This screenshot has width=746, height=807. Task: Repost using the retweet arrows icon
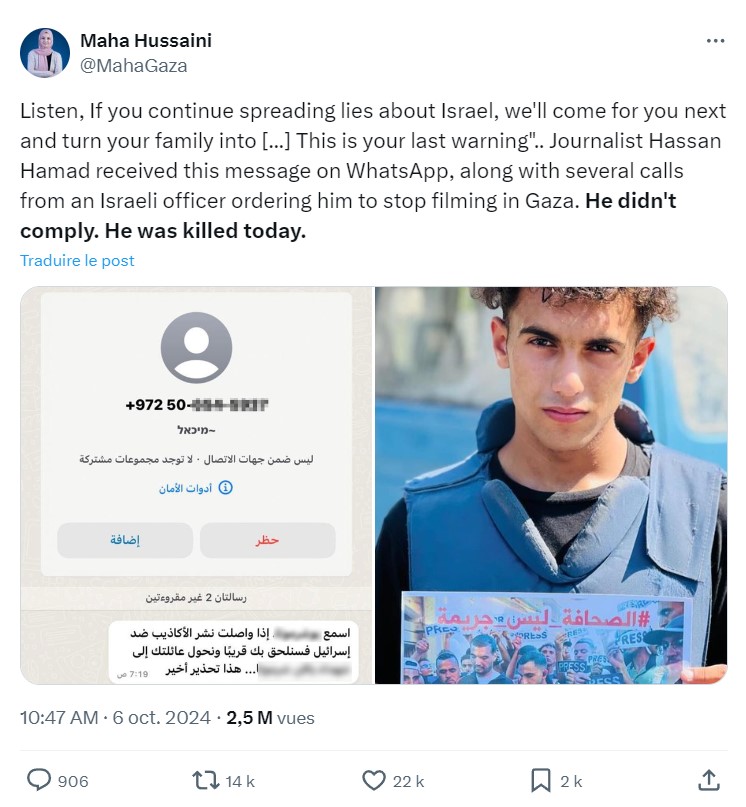point(205,780)
